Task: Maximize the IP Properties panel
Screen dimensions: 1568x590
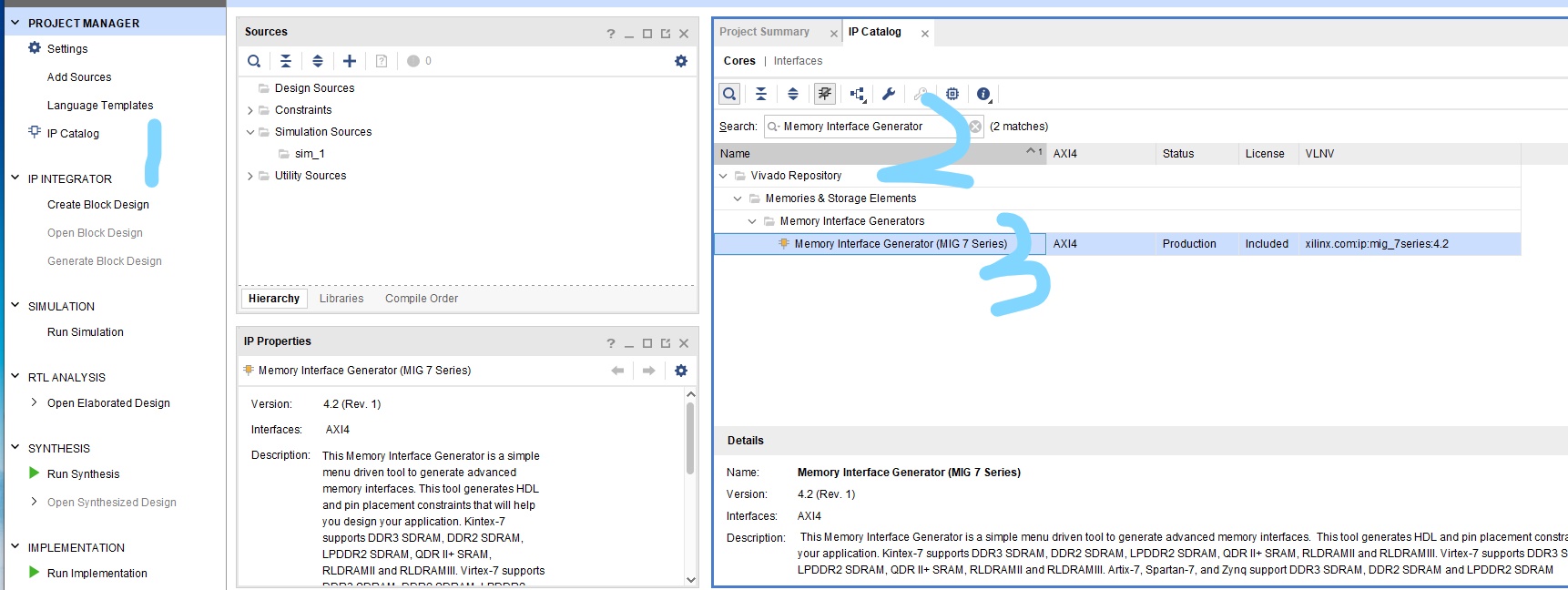Action: (x=647, y=343)
